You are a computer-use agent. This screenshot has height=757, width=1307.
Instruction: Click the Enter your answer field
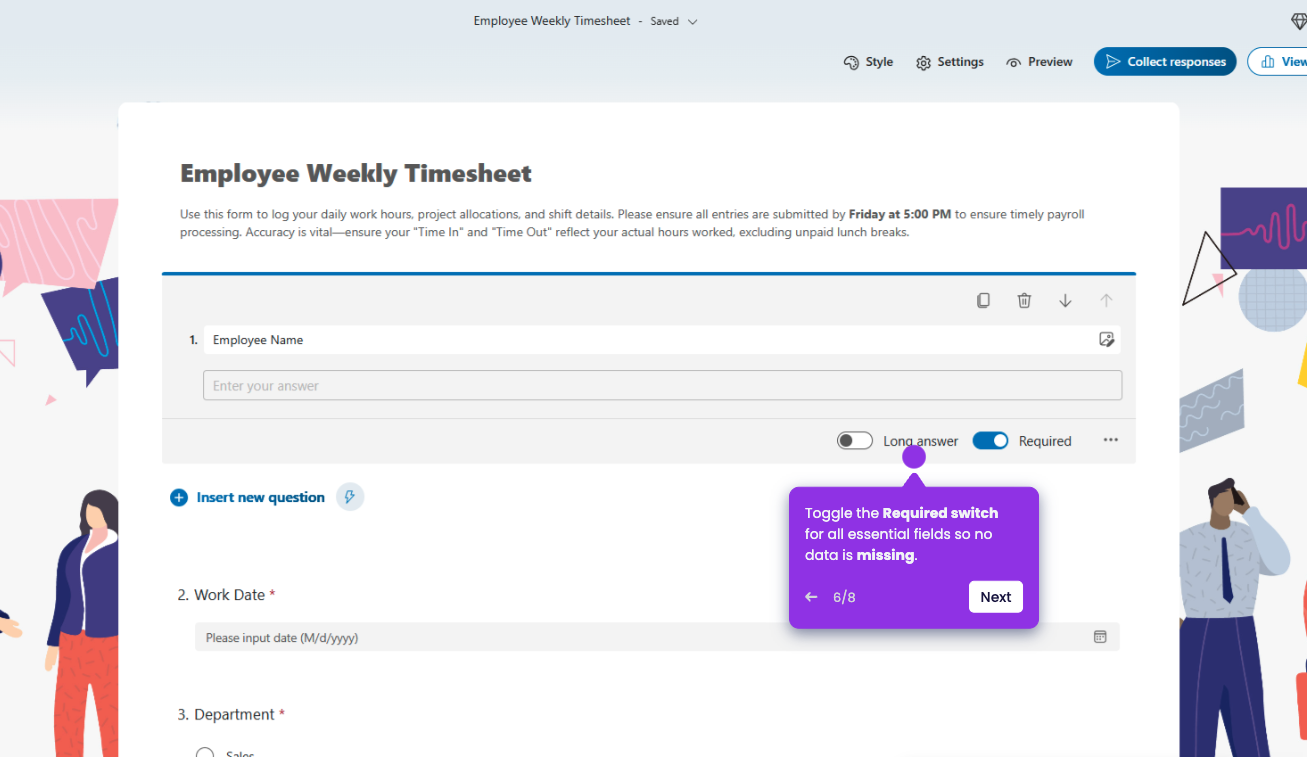[662, 386]
